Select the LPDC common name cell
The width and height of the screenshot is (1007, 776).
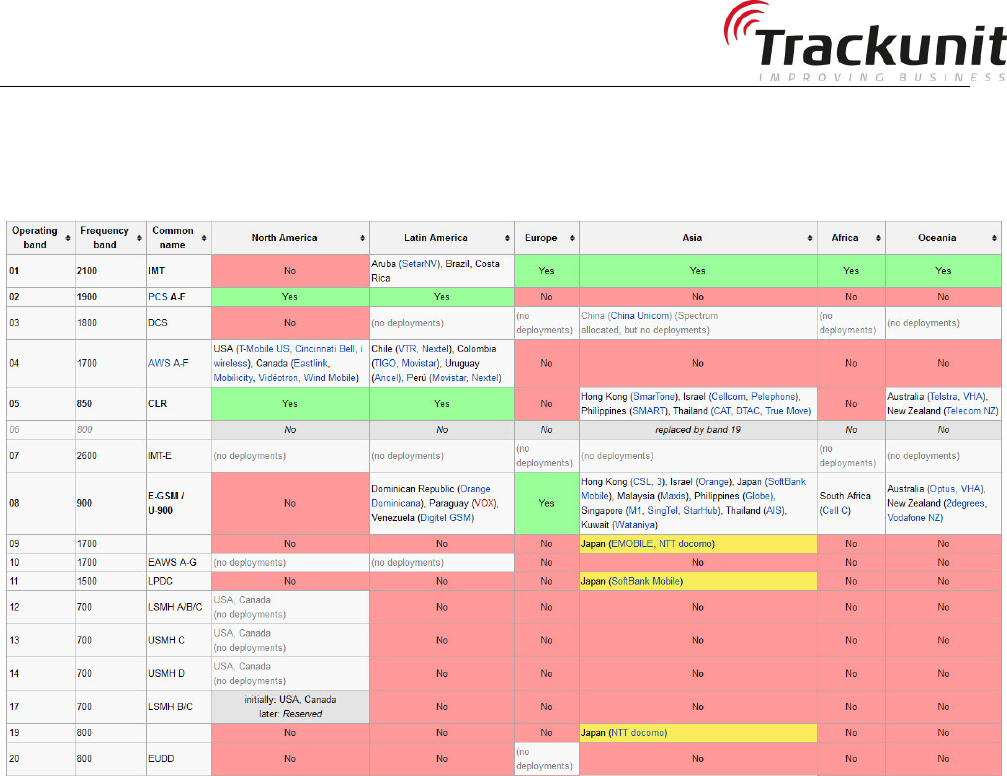point(179,581)
